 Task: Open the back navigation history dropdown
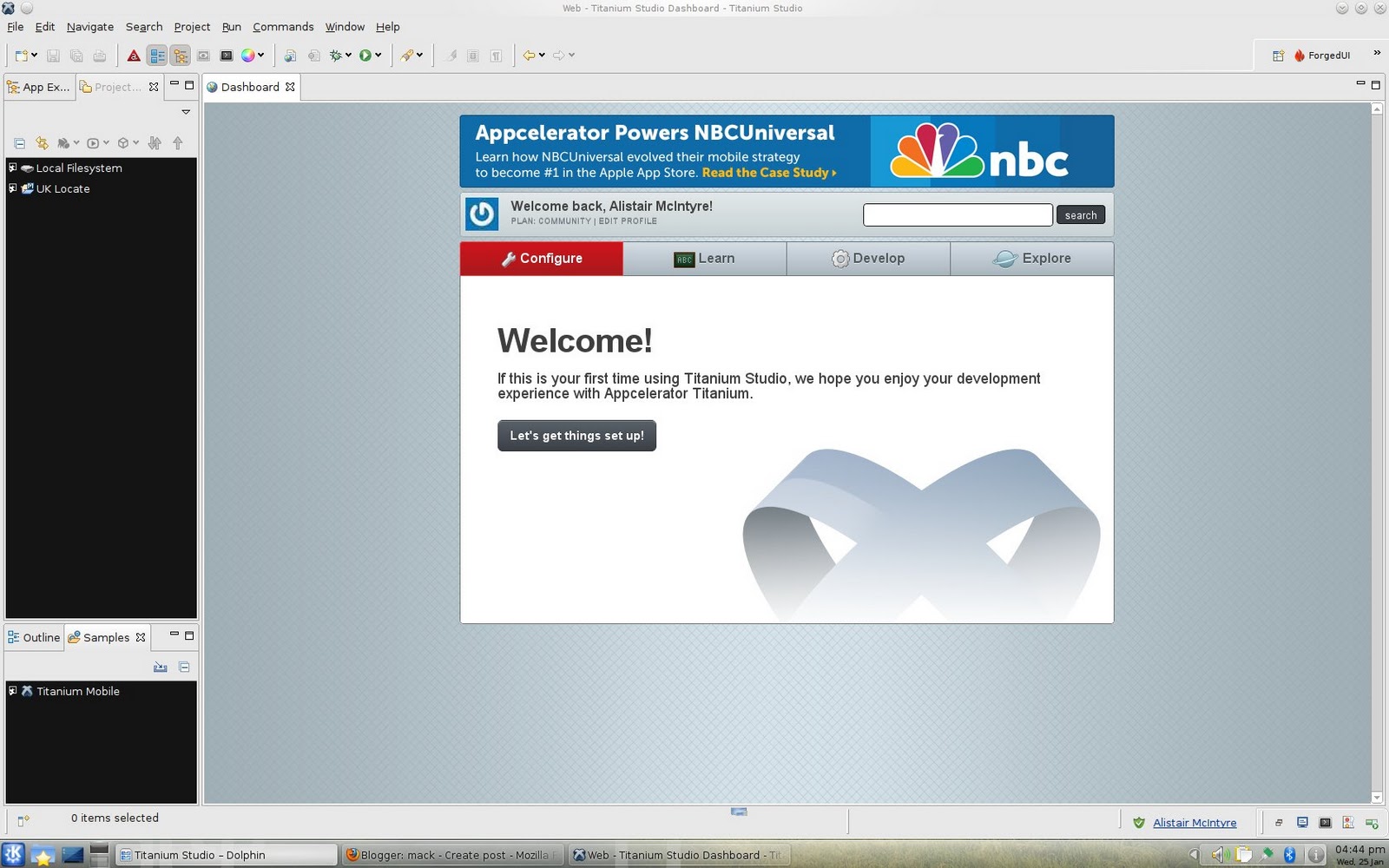click(x=541, y=54)
